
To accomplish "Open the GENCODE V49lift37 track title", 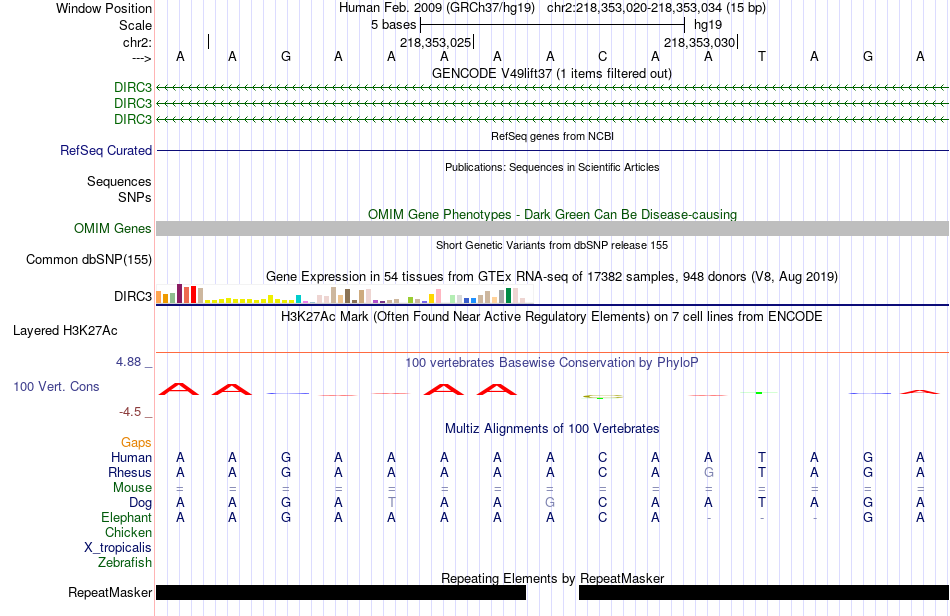I will pos(551,73).
